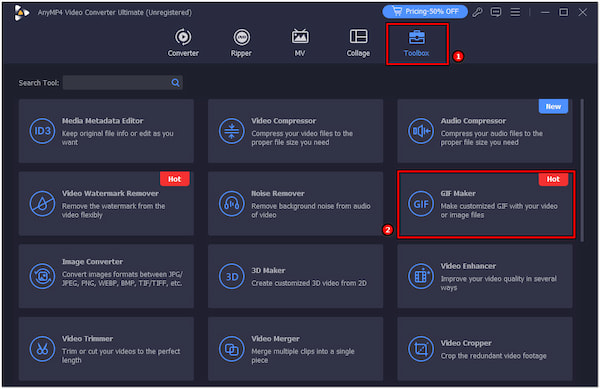The height and width of the screenshot is (389, 600).
Task: Click Hot badge on GIF Maker
Action: pyautogui.click(x=553, y=179)
